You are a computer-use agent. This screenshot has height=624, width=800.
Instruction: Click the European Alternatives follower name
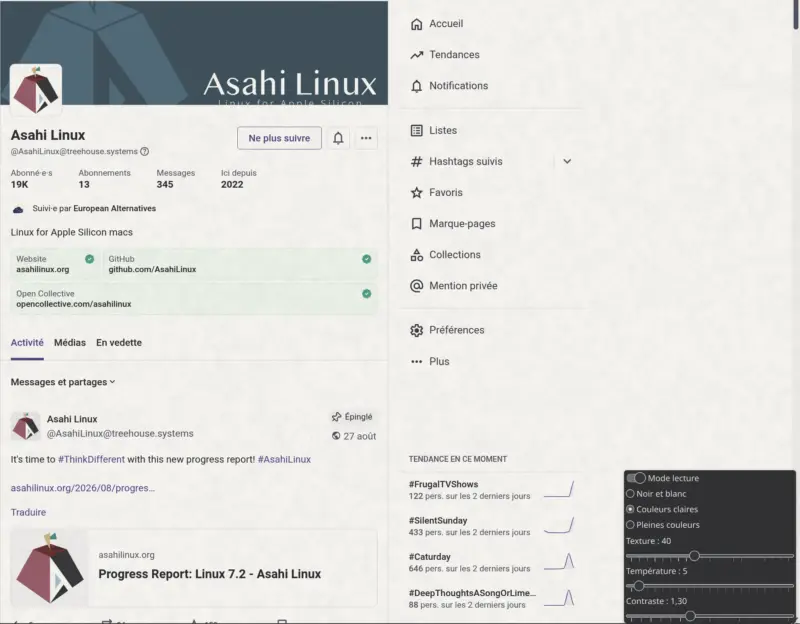114,209
